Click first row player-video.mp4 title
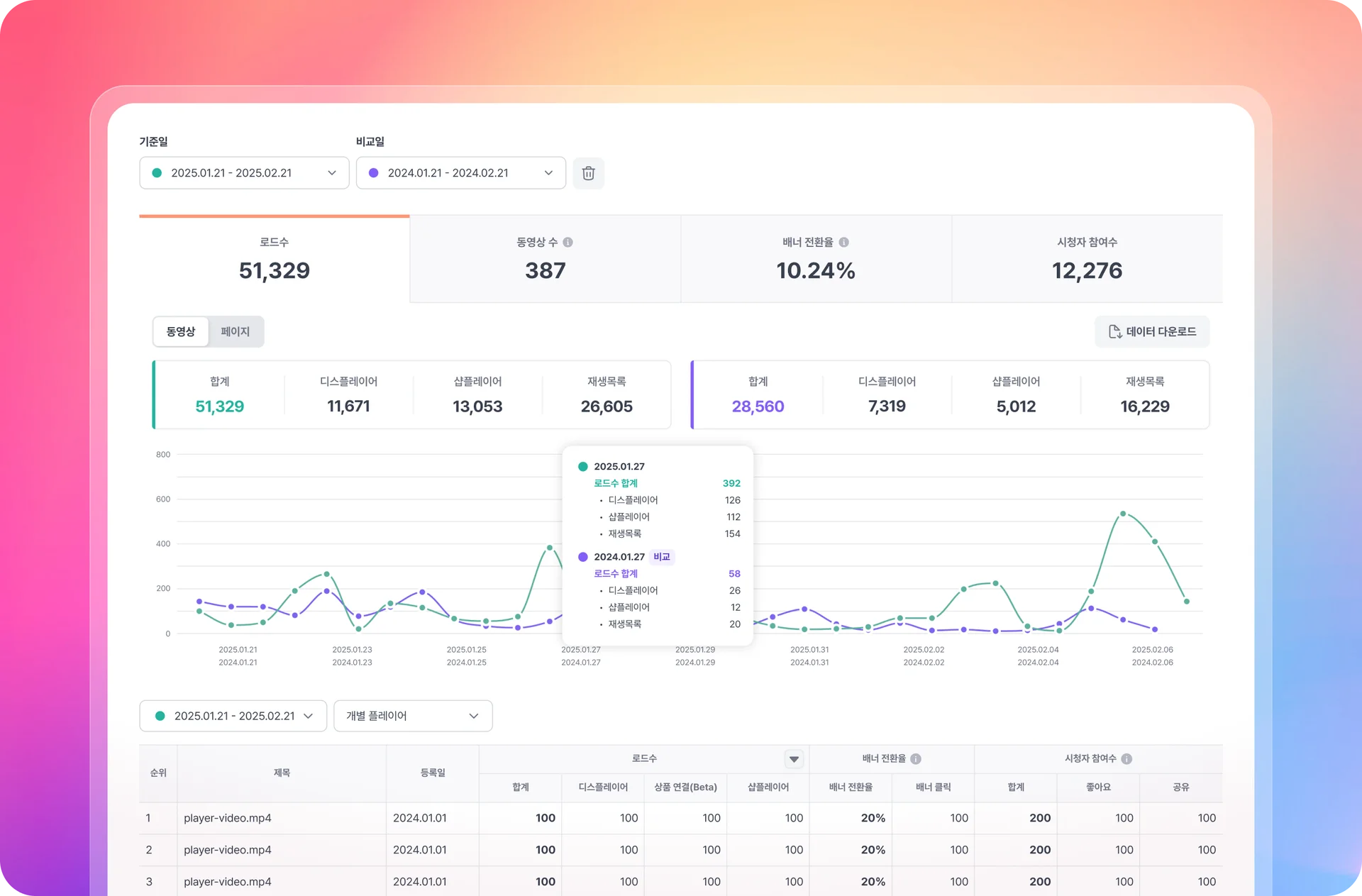 (228, 818)
